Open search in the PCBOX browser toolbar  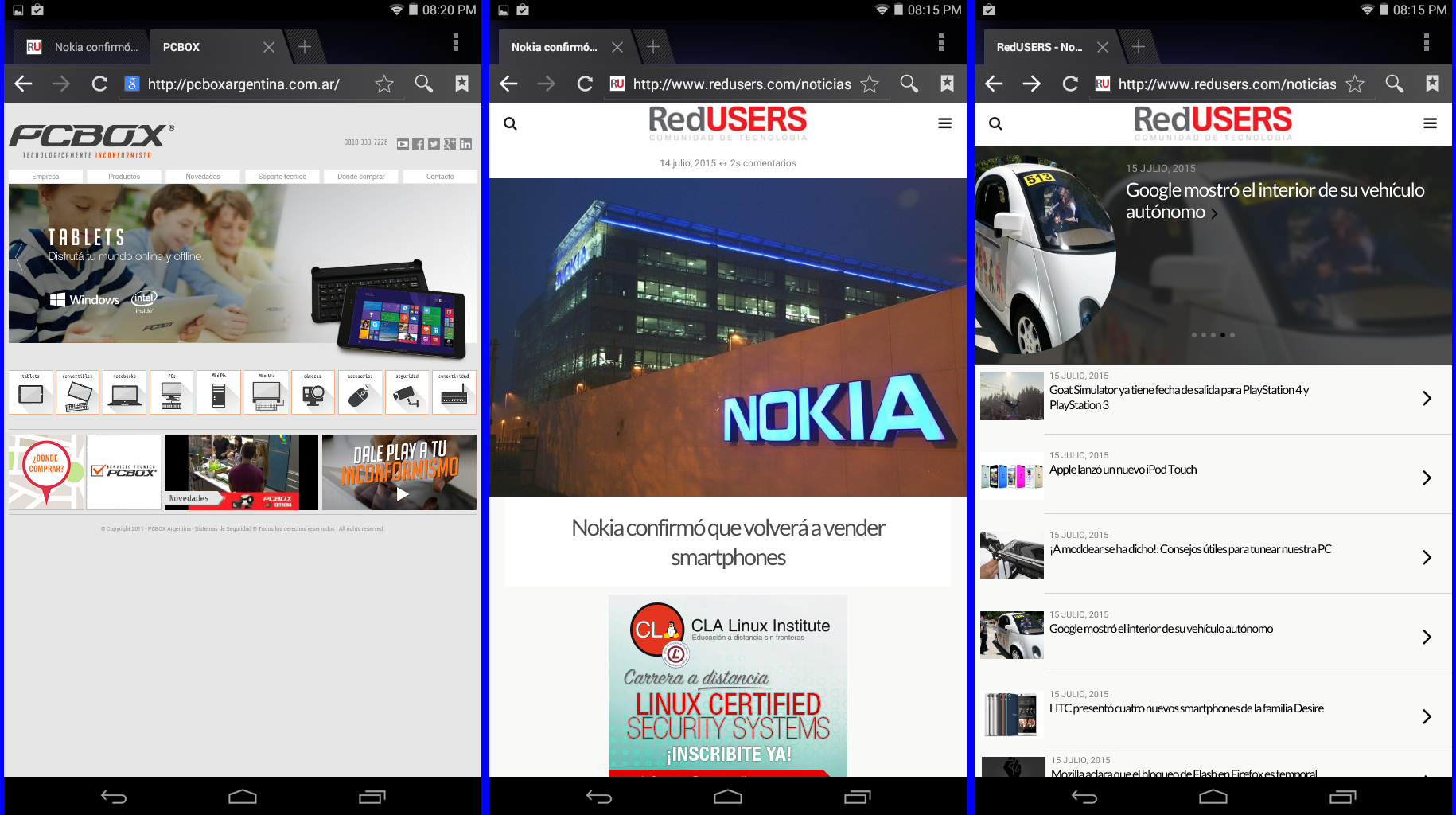(424, 84)
